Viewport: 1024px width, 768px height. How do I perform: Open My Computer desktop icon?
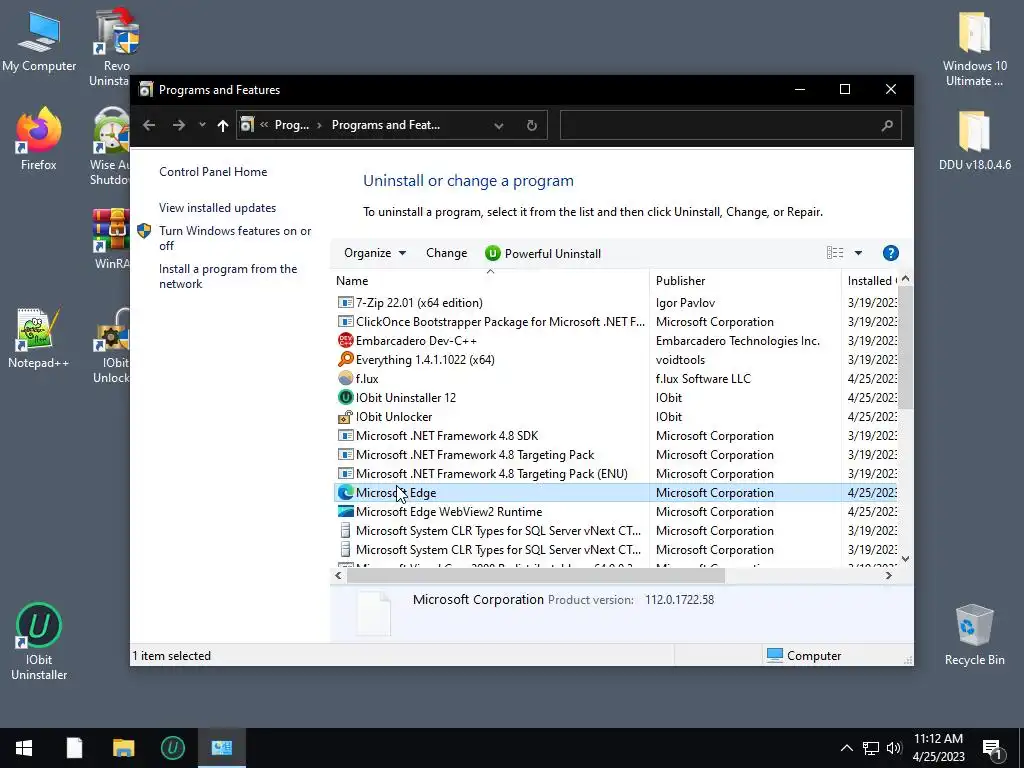(39, 41)
